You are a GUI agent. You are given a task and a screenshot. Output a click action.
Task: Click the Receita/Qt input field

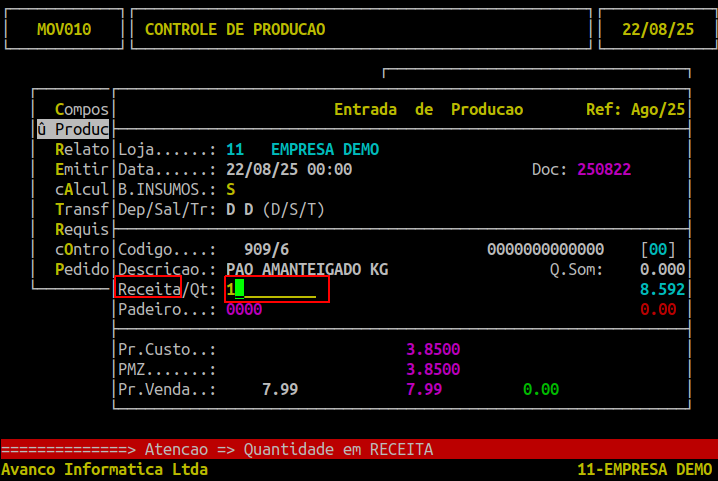pyautogui.click(x=277, y=290)
